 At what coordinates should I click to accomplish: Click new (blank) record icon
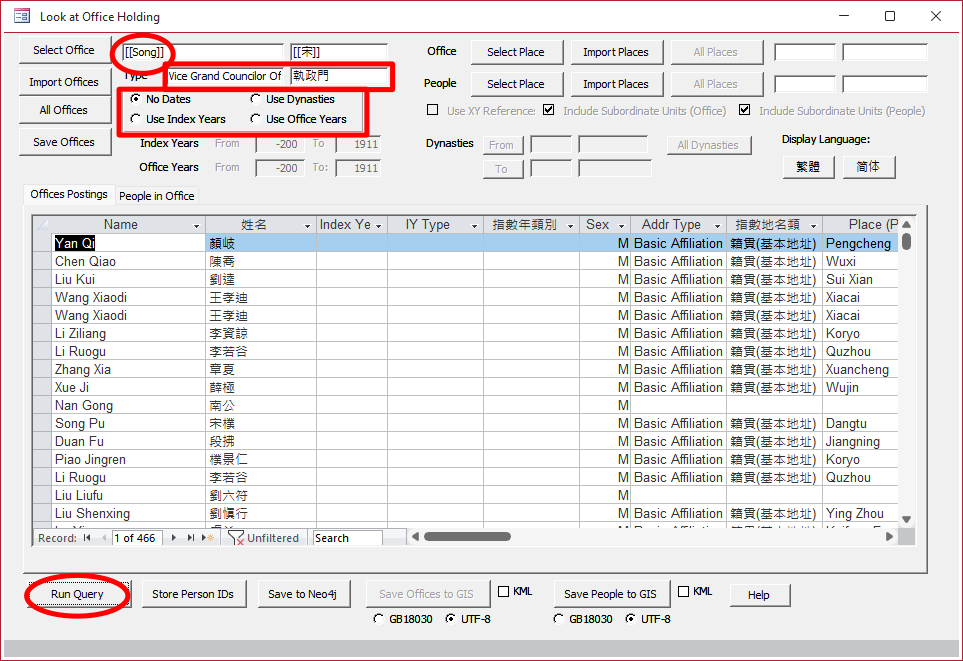(208, 538)
